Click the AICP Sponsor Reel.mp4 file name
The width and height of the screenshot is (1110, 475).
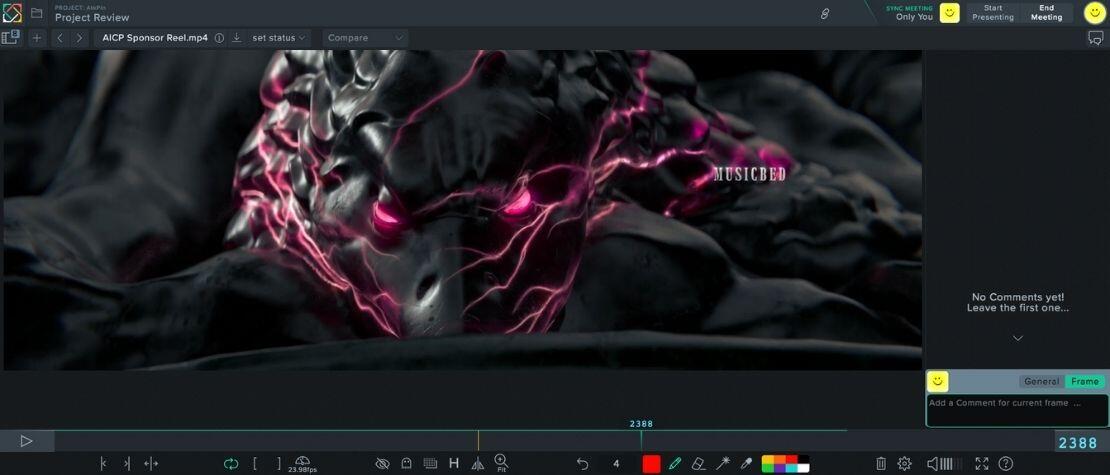(x=155, y=38)
